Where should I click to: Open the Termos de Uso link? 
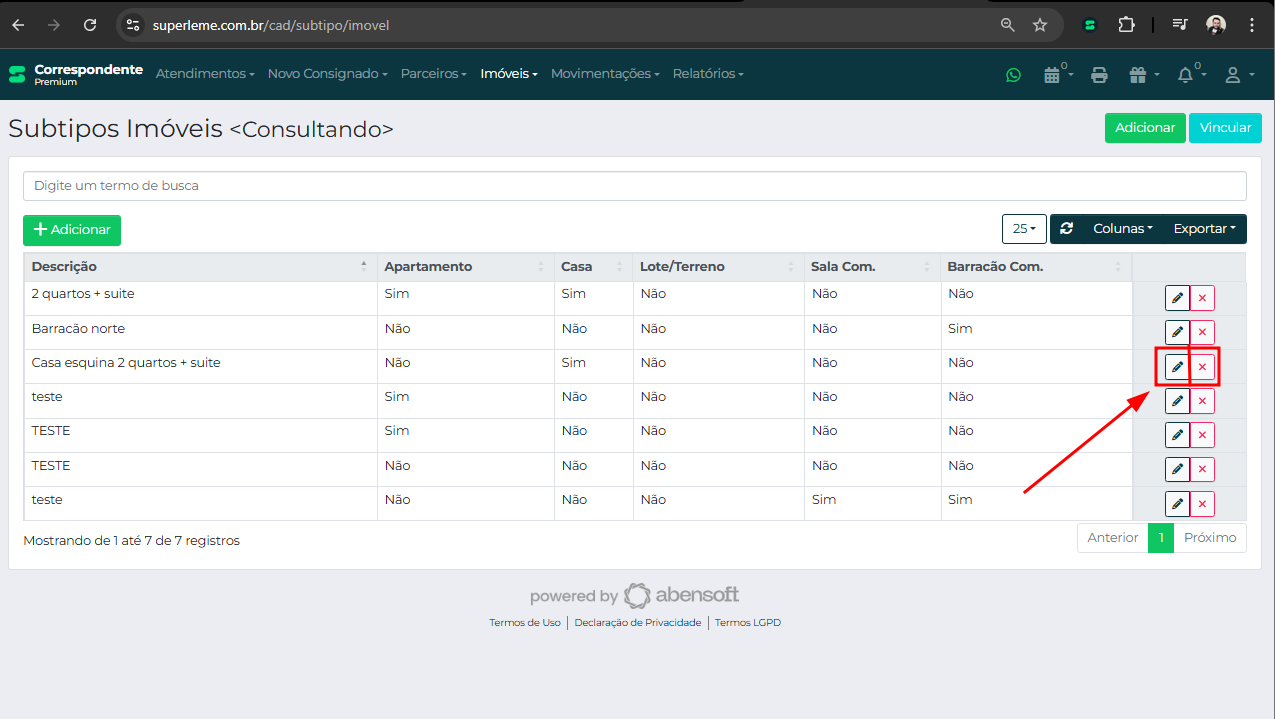pos(525,623)
